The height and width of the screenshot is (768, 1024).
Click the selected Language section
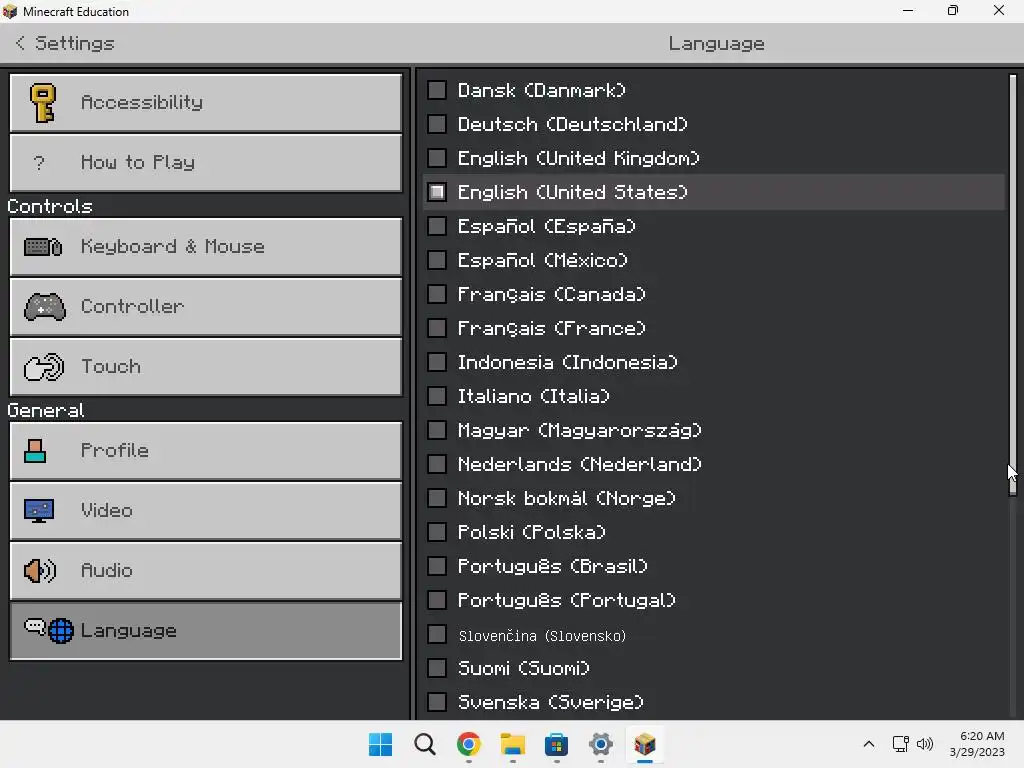[x=206, y=631]
